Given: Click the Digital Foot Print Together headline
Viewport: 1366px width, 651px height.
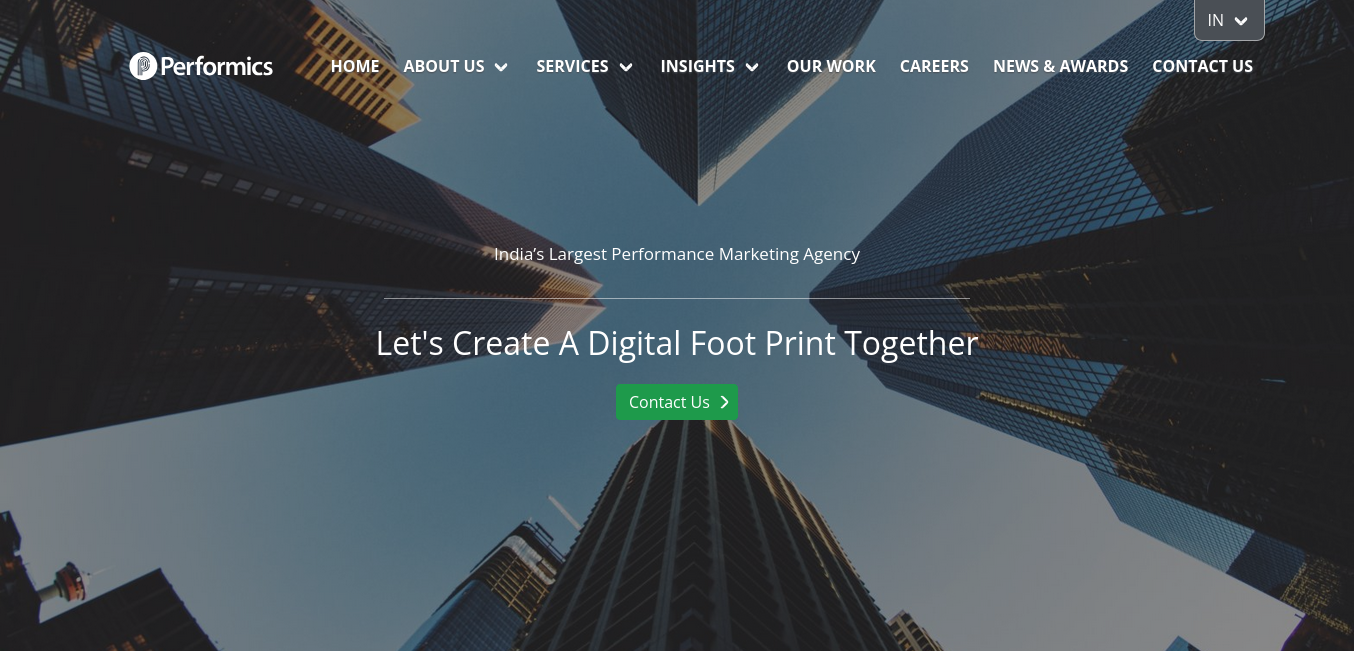Looking at the screenshot, I should [x=677, y=343].
